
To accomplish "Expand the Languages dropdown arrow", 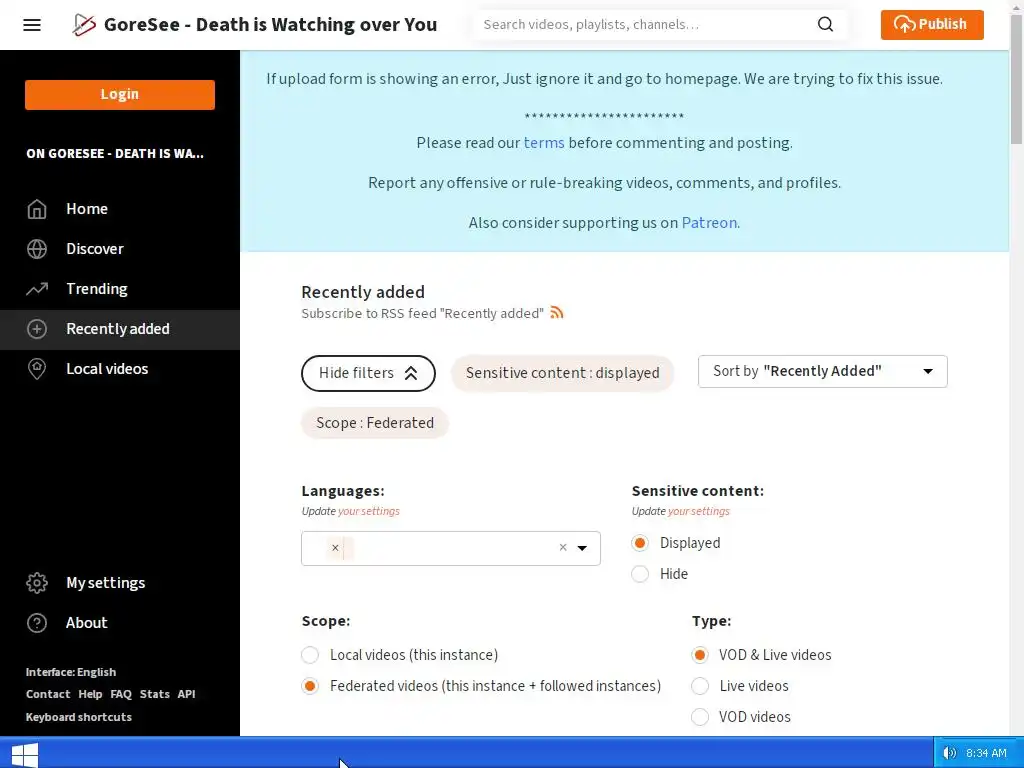I will tap(582, 548).
